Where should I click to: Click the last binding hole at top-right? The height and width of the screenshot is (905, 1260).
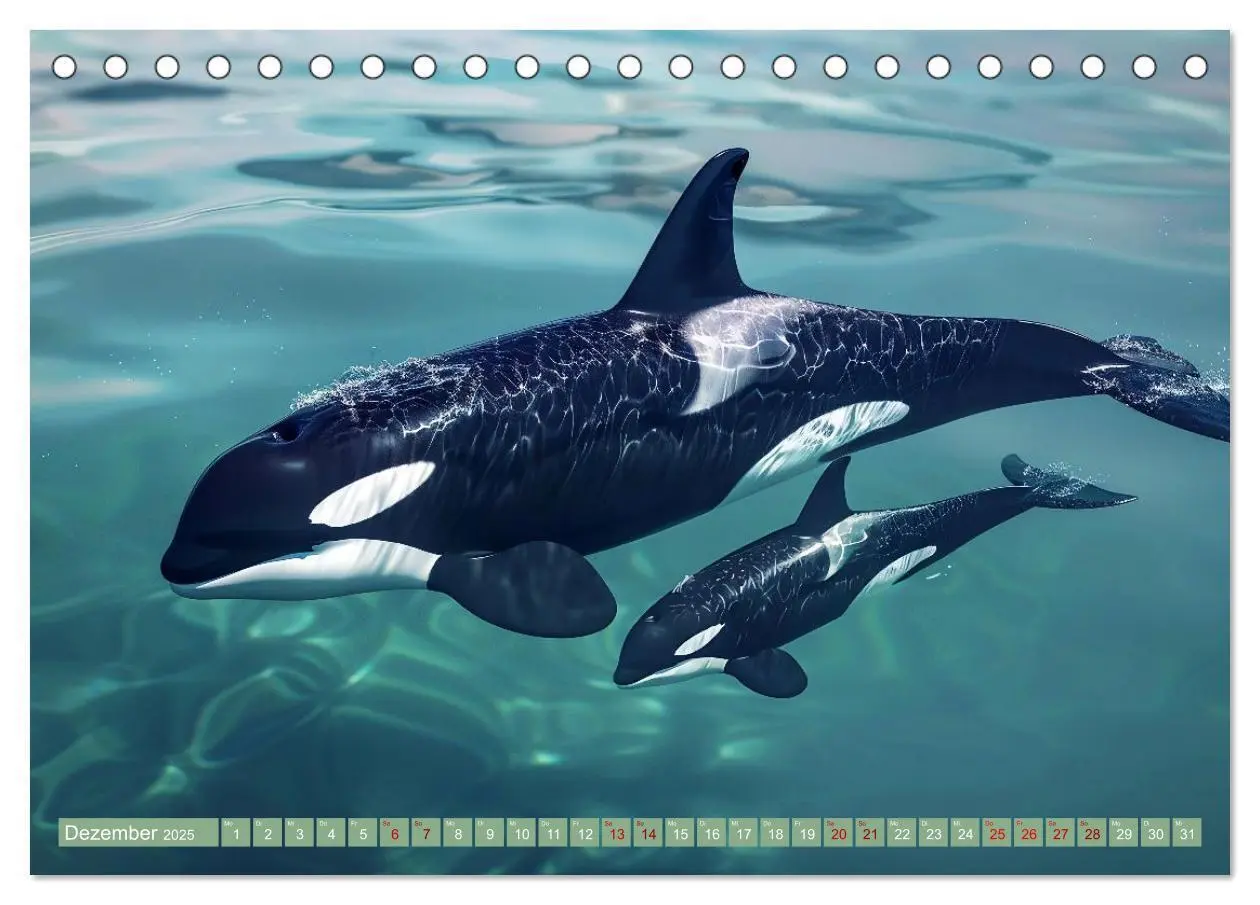click(1195, 67)
